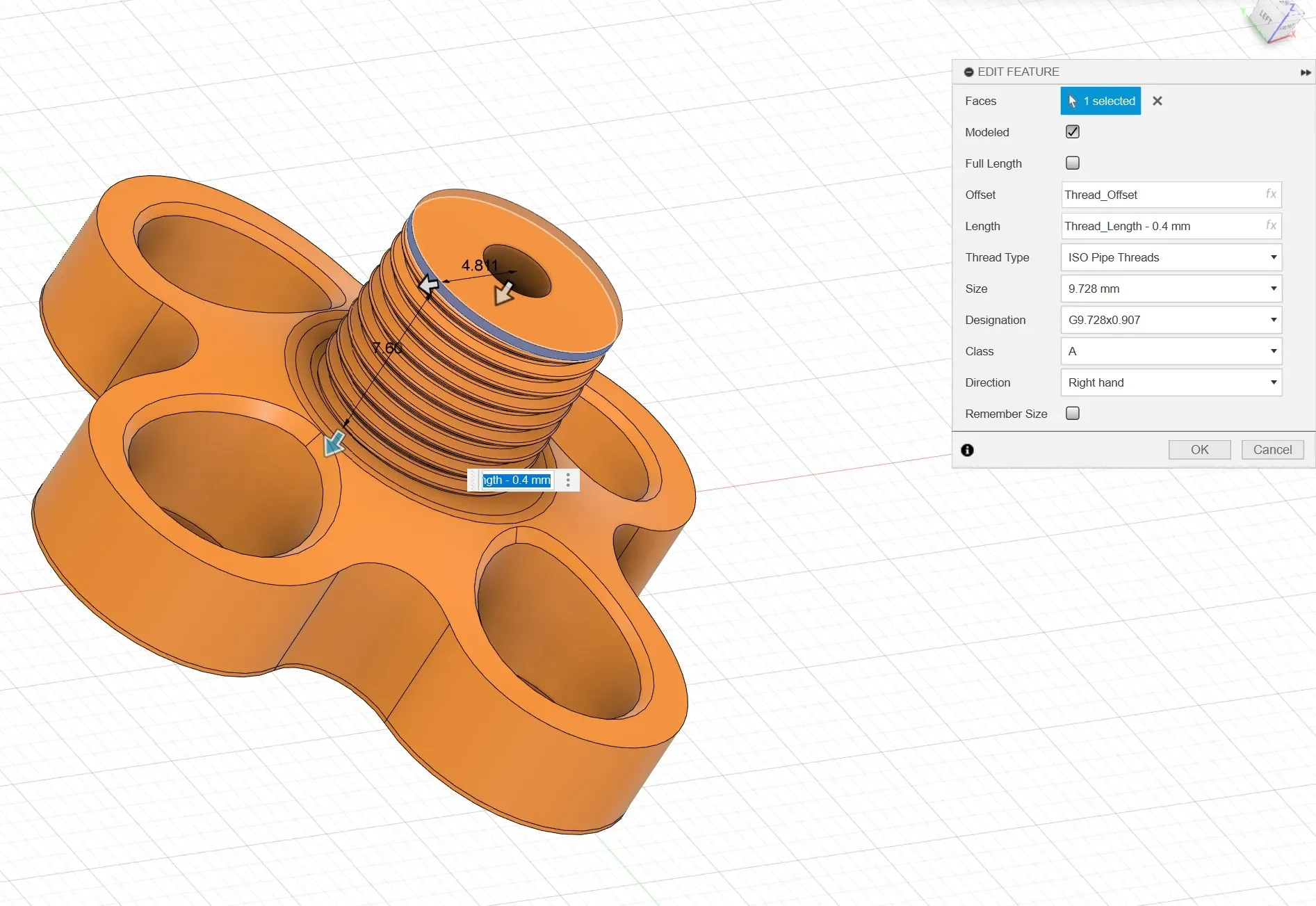Click the blue thread length arrow manipulator
This screenshot has height=906, width=1316.
coord(334,443)
